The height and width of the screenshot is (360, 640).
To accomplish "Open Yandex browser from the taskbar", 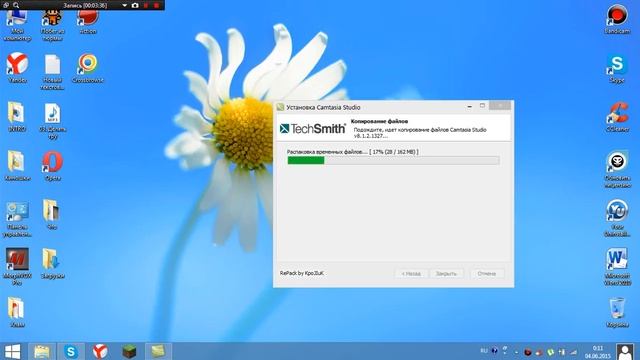I will coord(100,351).
